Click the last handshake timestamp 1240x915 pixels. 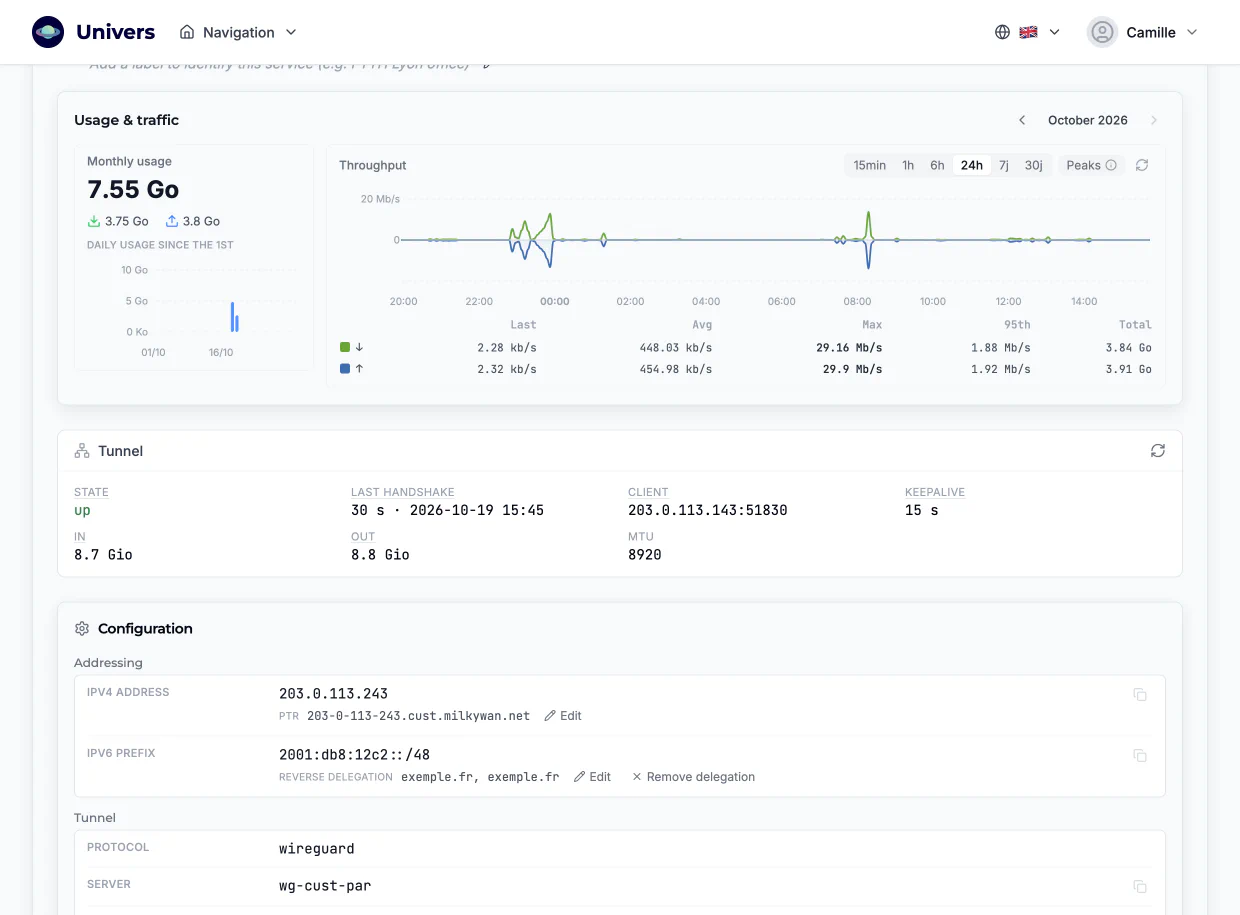tap(447, 510)
